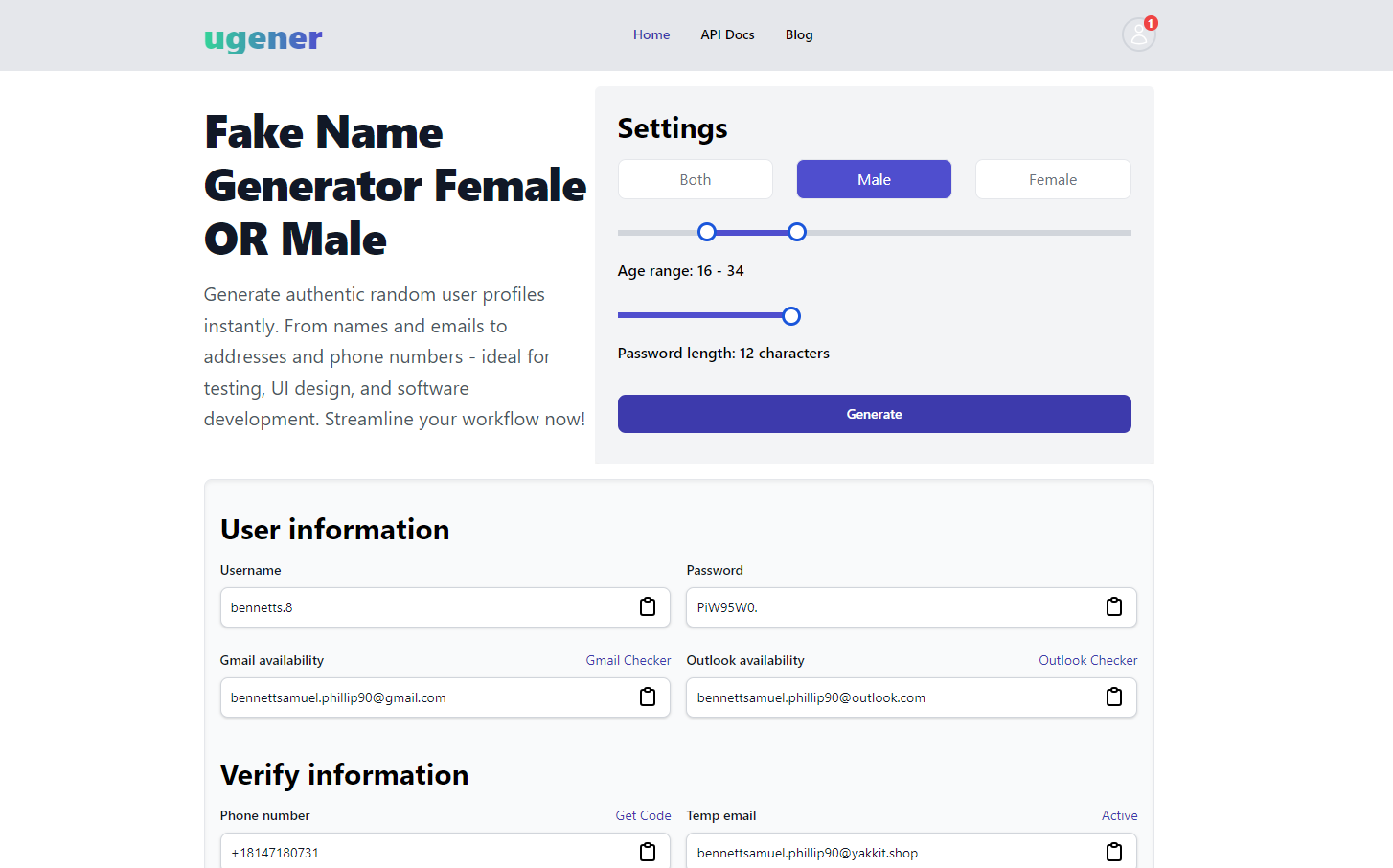Image resolution: width=1393 pixels, height=868 pixels.
Task: Select the Male gender option
Action: coord(874,179)
